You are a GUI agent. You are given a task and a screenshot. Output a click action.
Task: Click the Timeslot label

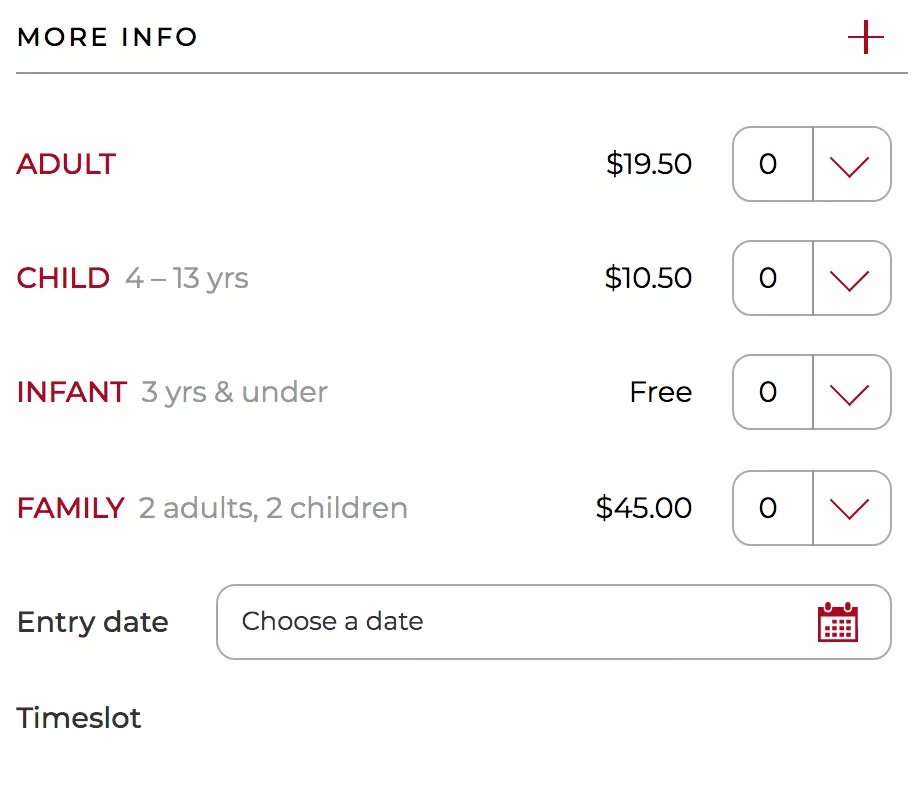click(x=79, y=718)
